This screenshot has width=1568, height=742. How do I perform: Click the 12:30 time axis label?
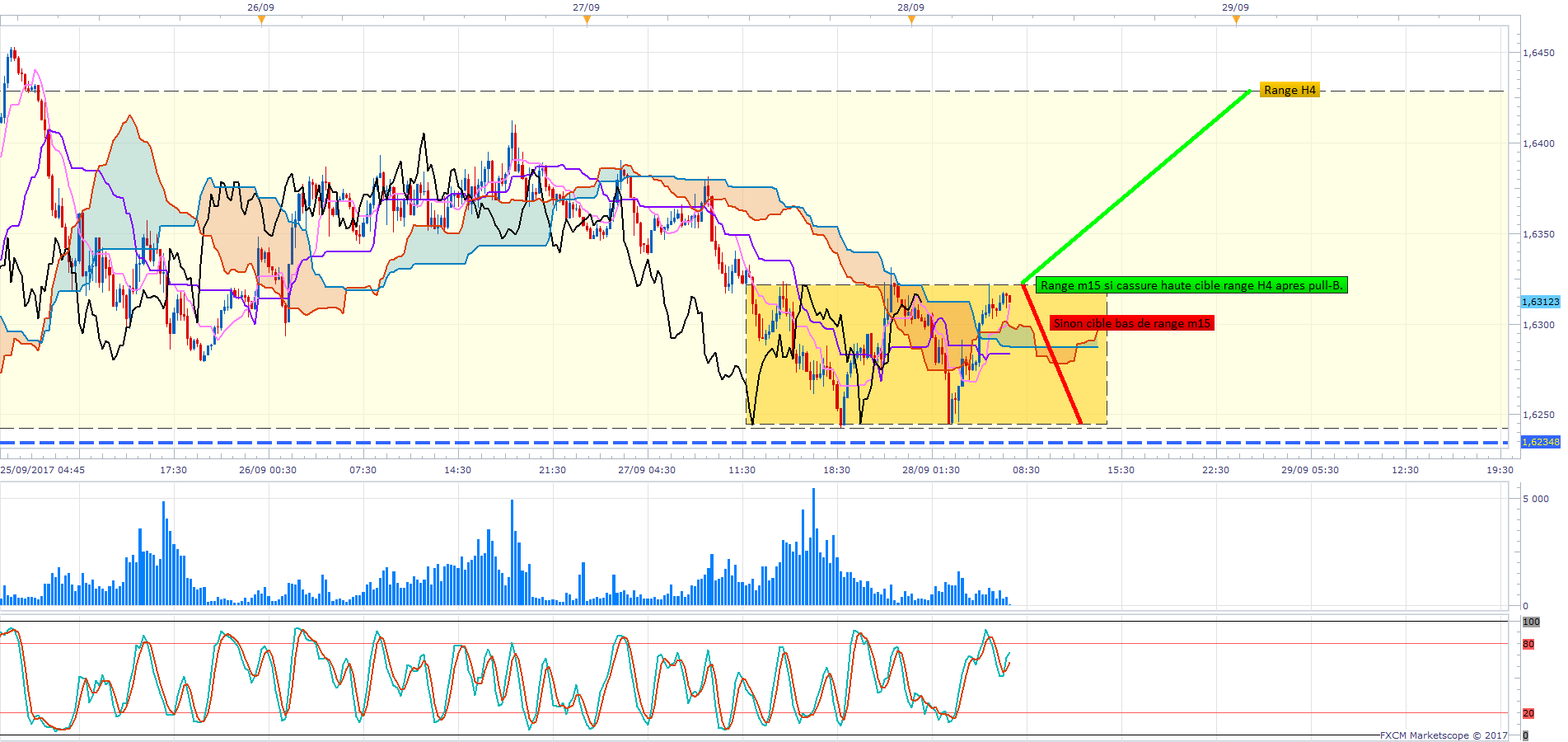tap(1405, 470)
